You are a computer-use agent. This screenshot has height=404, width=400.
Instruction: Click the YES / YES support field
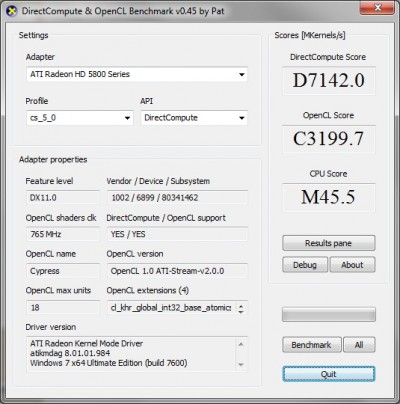pos(177,234)
